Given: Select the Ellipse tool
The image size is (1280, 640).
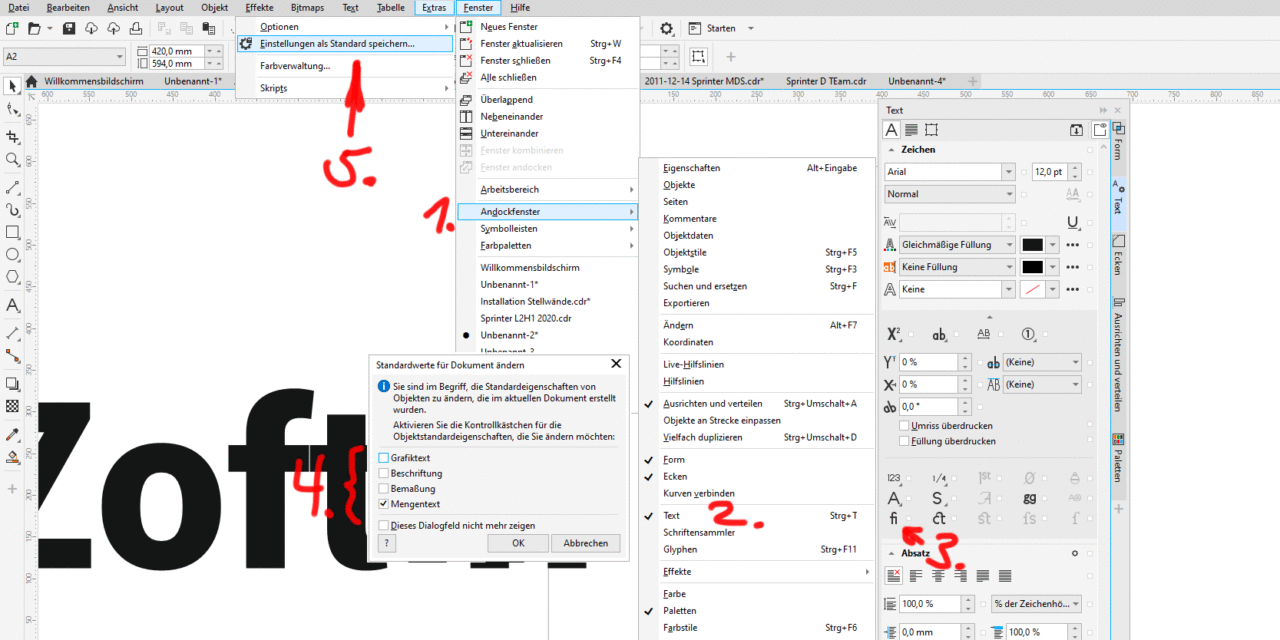Looking at the screenshot, I should coord(12,254).
